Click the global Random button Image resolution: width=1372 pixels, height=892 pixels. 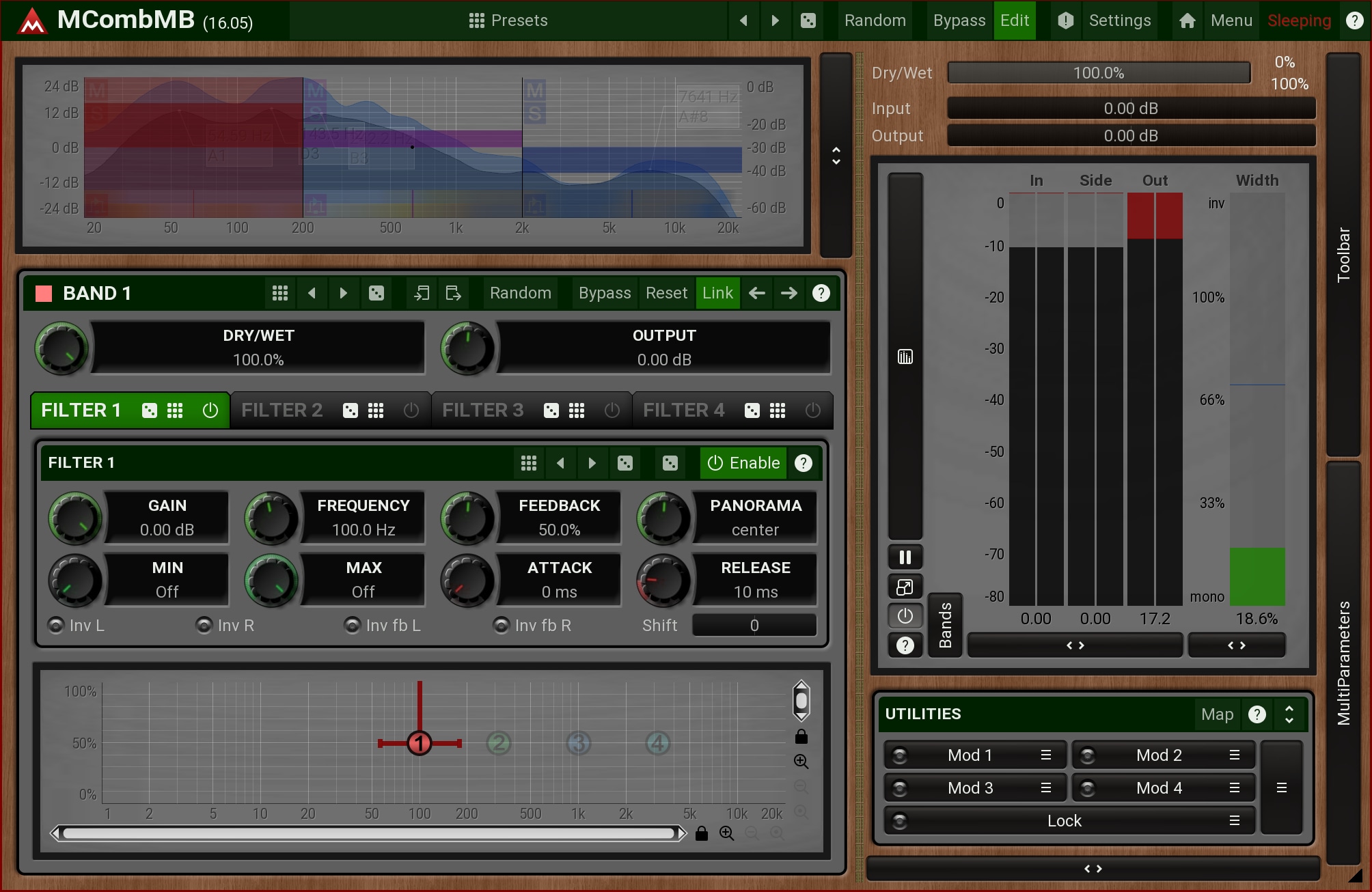pyautogui.click(x=875, y=20)
